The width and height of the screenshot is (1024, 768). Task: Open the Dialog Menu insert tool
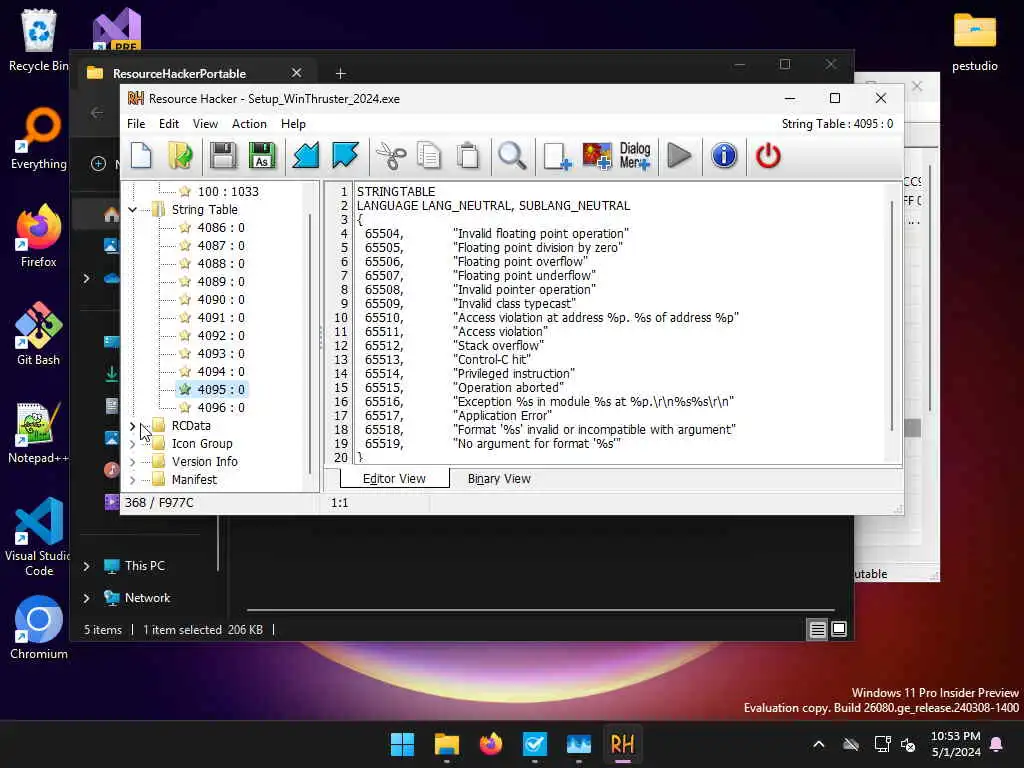635,156
